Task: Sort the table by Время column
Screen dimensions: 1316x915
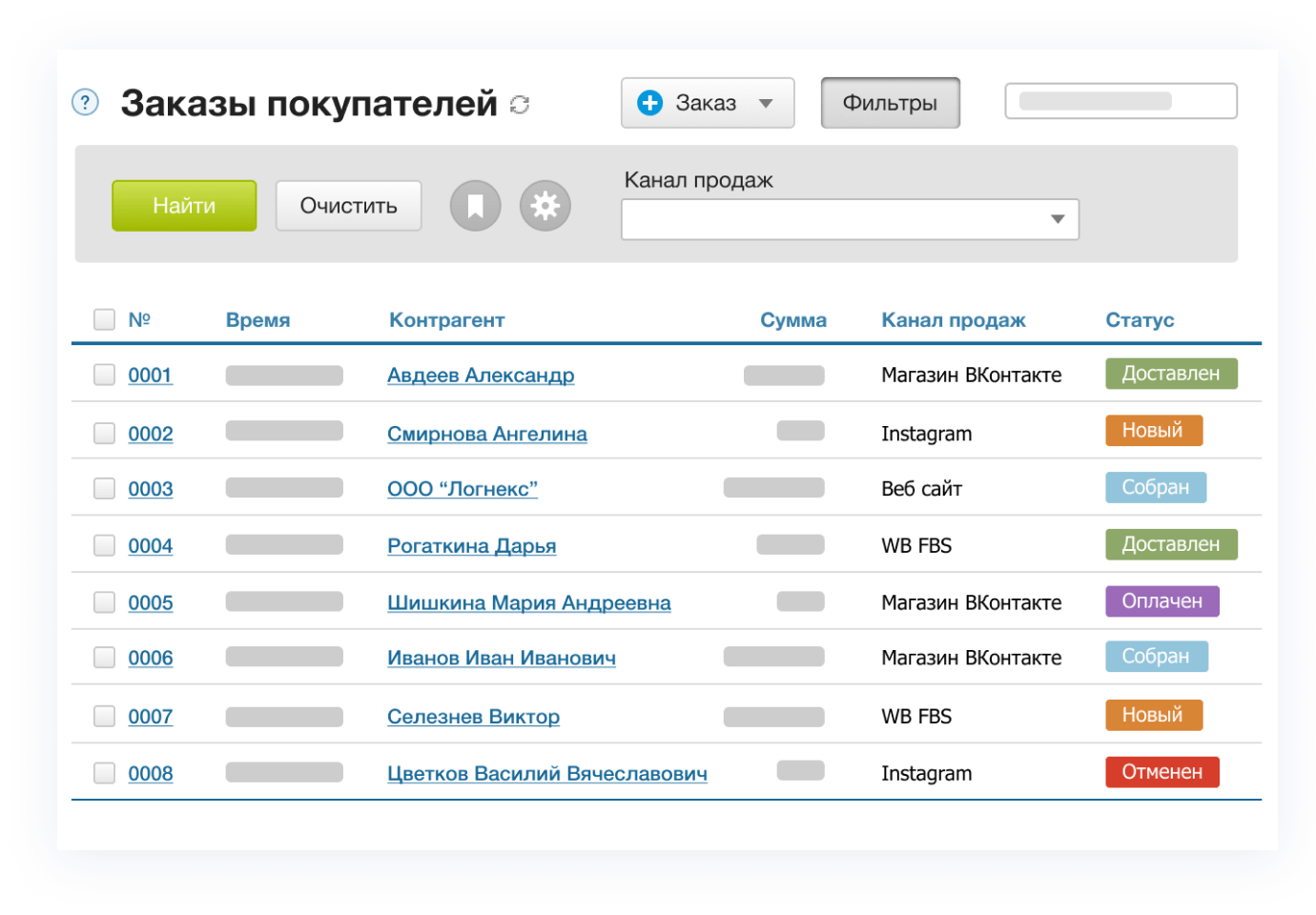Action: pos(257,320)
